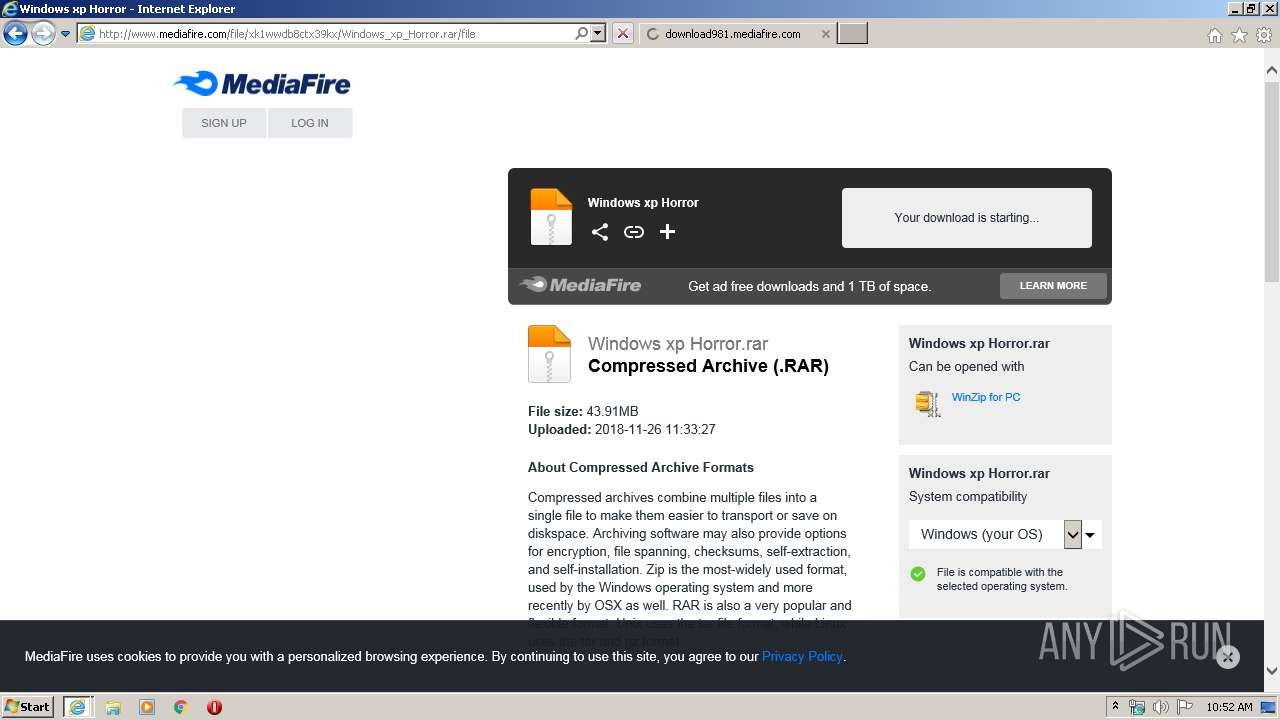The width and height of the screenshot is (1280, 720).
Task: Click Internet Explorer taskbar icon
Action: tap(77, 707)
